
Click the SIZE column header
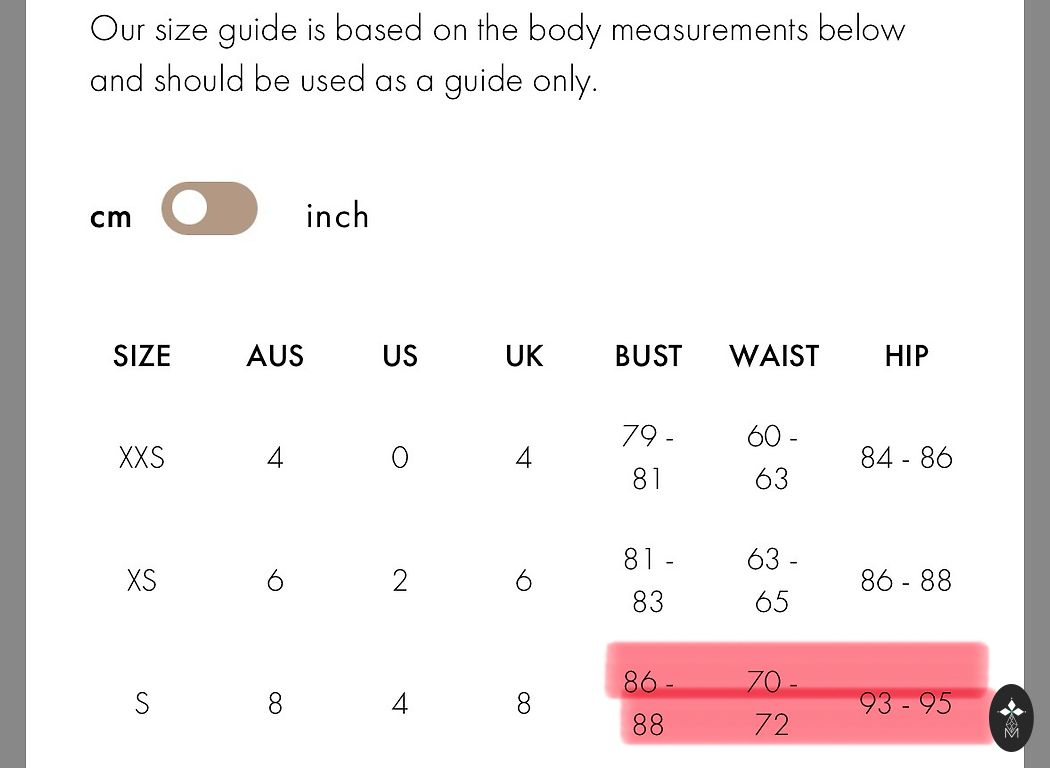(x=142, y=356)
